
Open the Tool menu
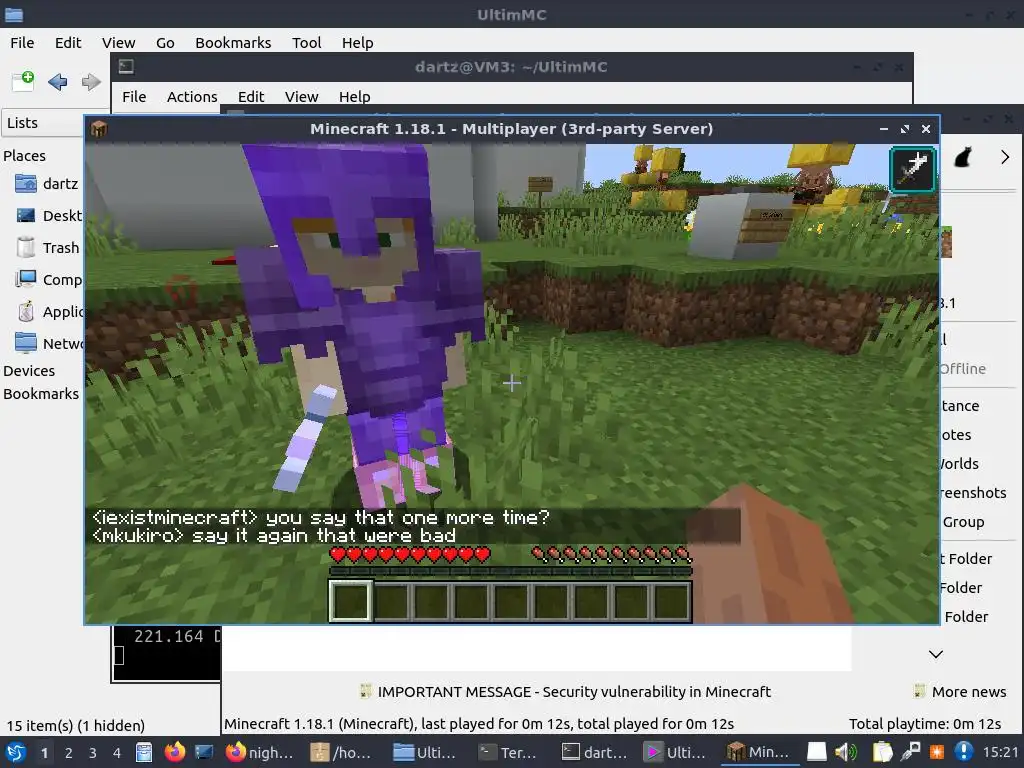(x=306, y=42)
